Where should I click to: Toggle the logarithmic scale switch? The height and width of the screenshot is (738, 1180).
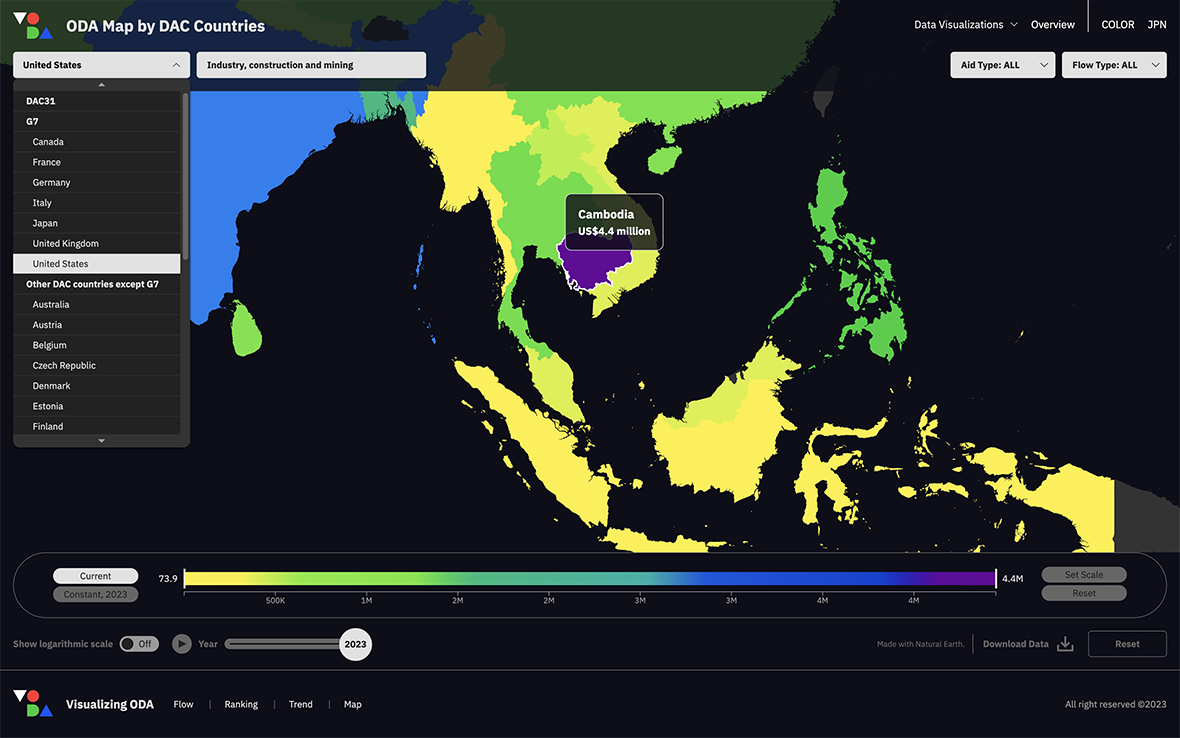pos(139,644)
